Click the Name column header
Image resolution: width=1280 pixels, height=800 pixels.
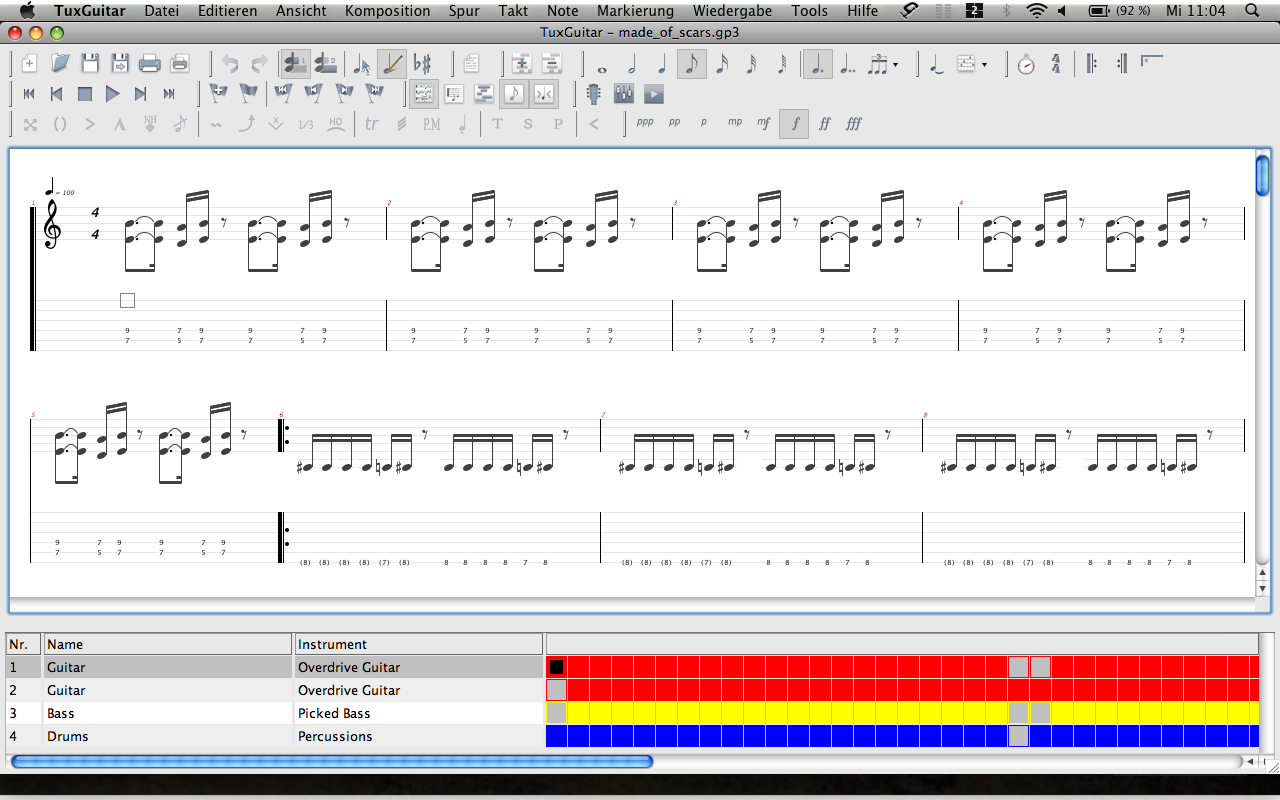click(168, 644)
